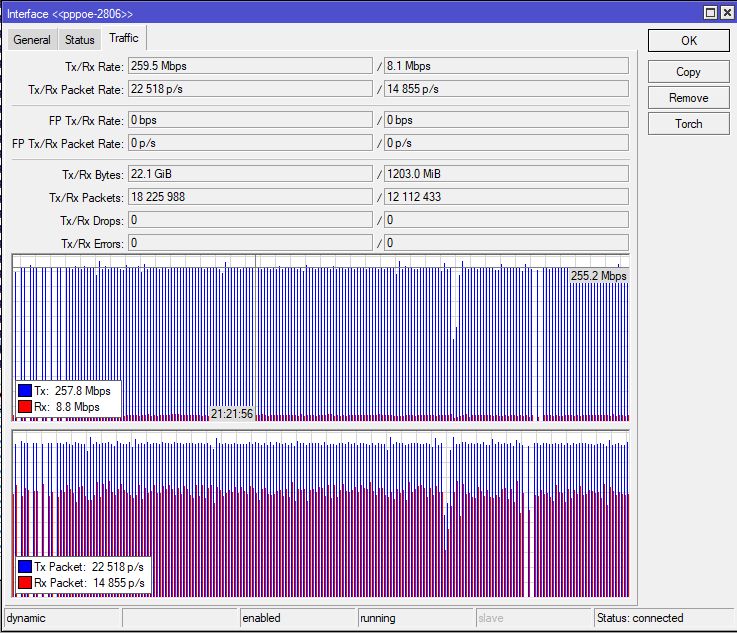
Task: Click the red Rx Packet legend swatch
Action: tap(25, 583)
